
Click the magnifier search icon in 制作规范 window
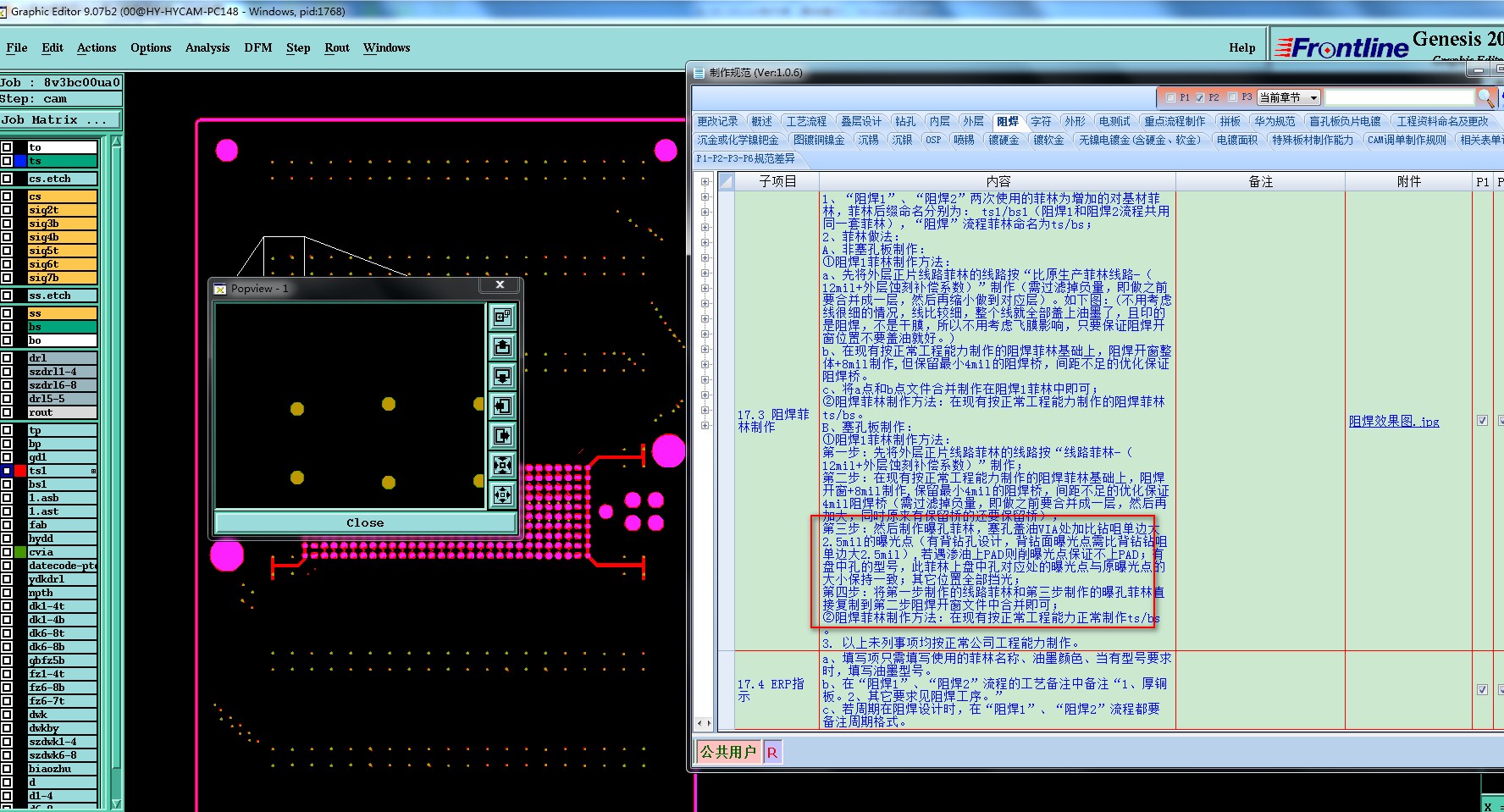pyautogui.click(x=1485, y=97)
